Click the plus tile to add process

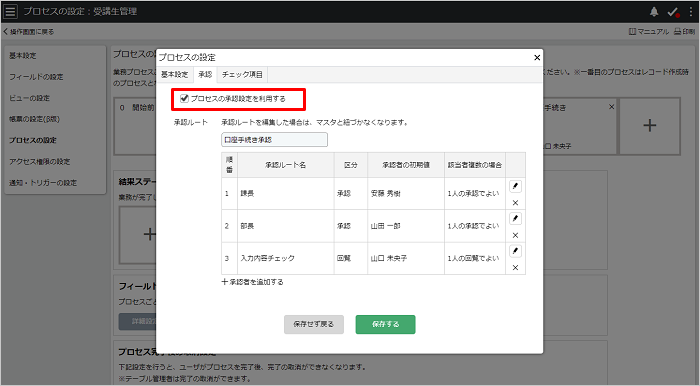click(x=650, y=125)
